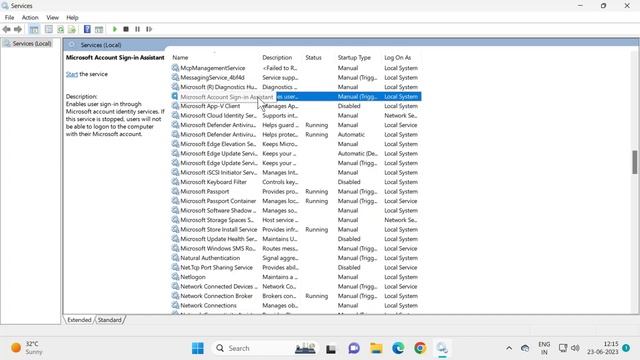Click the Export List toolbar icon
Image resolution: width=640 pixels, height=360 pixels.
click(72, 29)
